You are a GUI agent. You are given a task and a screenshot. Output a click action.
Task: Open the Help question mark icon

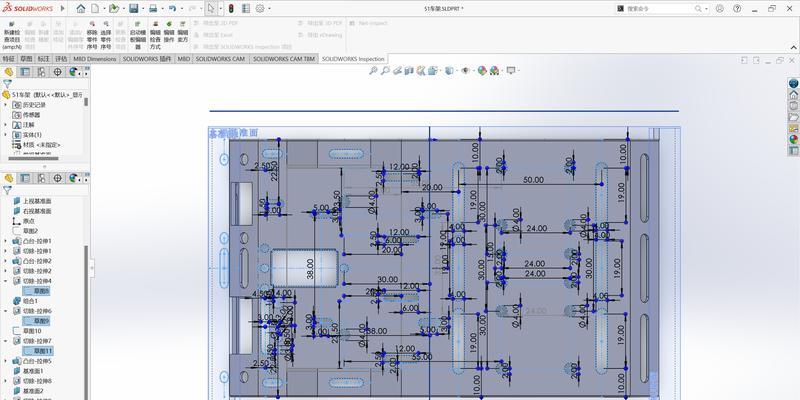[737, 9]
